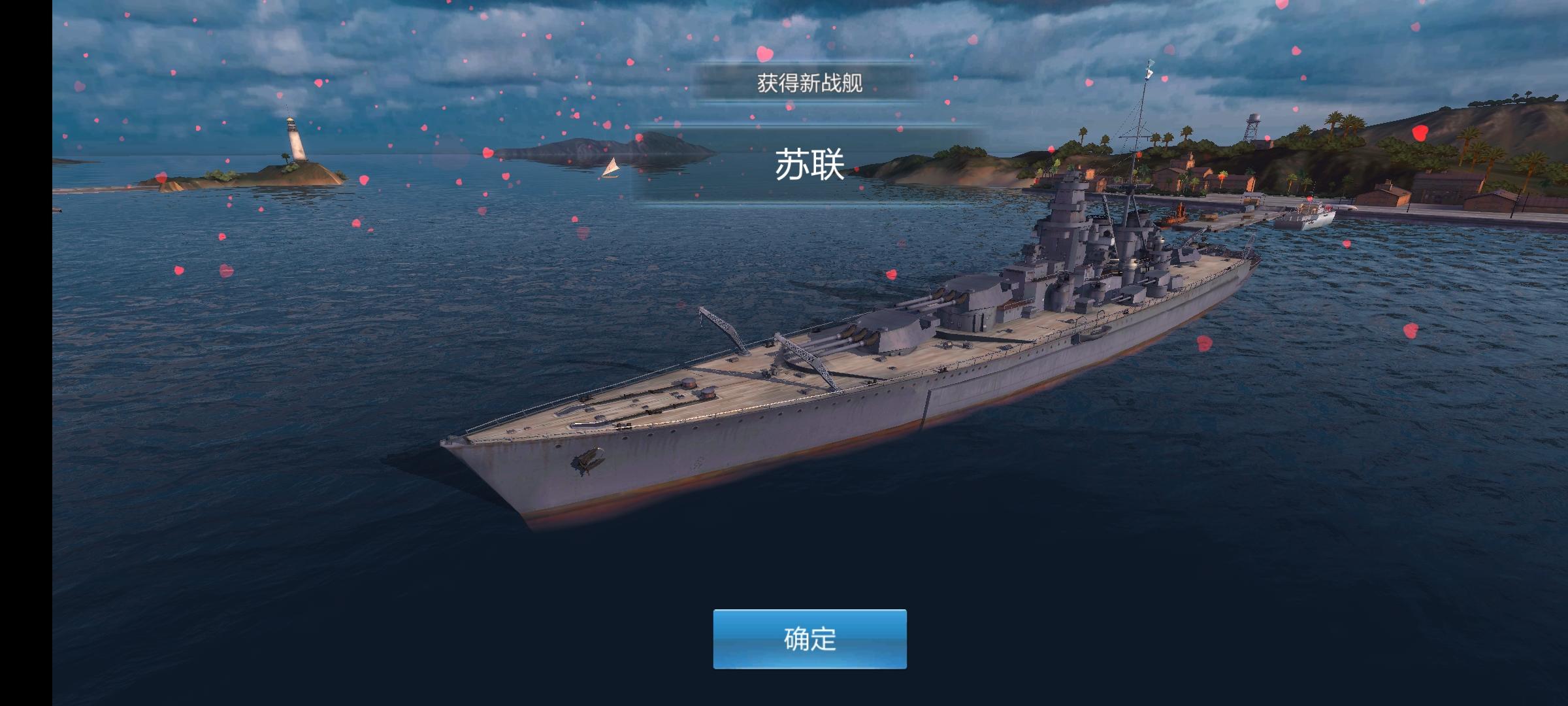Tap the large heart above the banner
Viewport: 1568px width, 706px height.
click(x=764, y=53)
